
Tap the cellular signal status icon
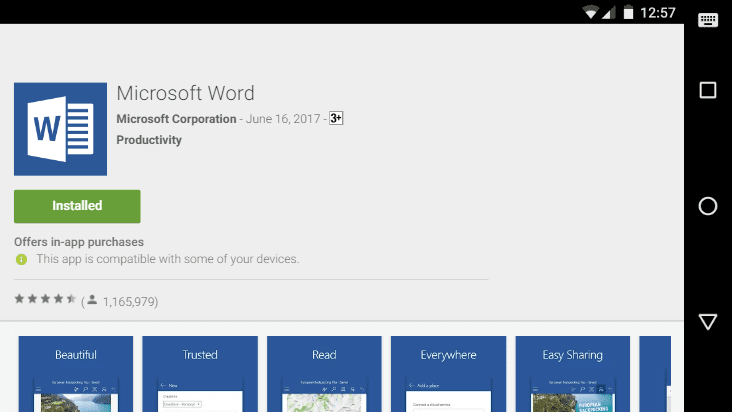tap(609, 13)
